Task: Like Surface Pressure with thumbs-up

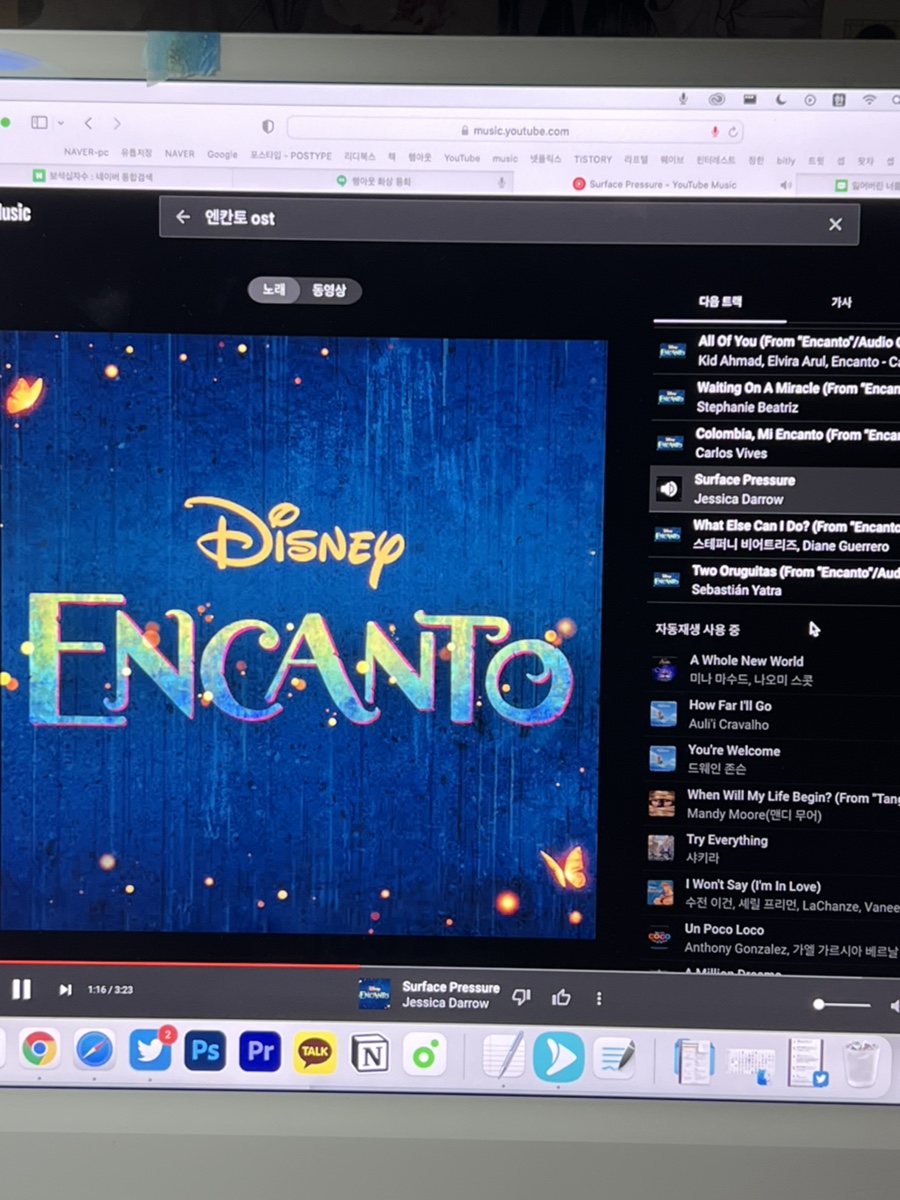Action: tap(561, 996)
